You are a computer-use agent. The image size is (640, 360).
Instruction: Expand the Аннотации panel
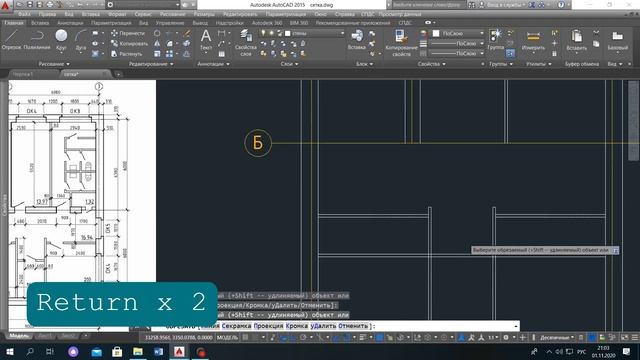click(x=213, y=64)
